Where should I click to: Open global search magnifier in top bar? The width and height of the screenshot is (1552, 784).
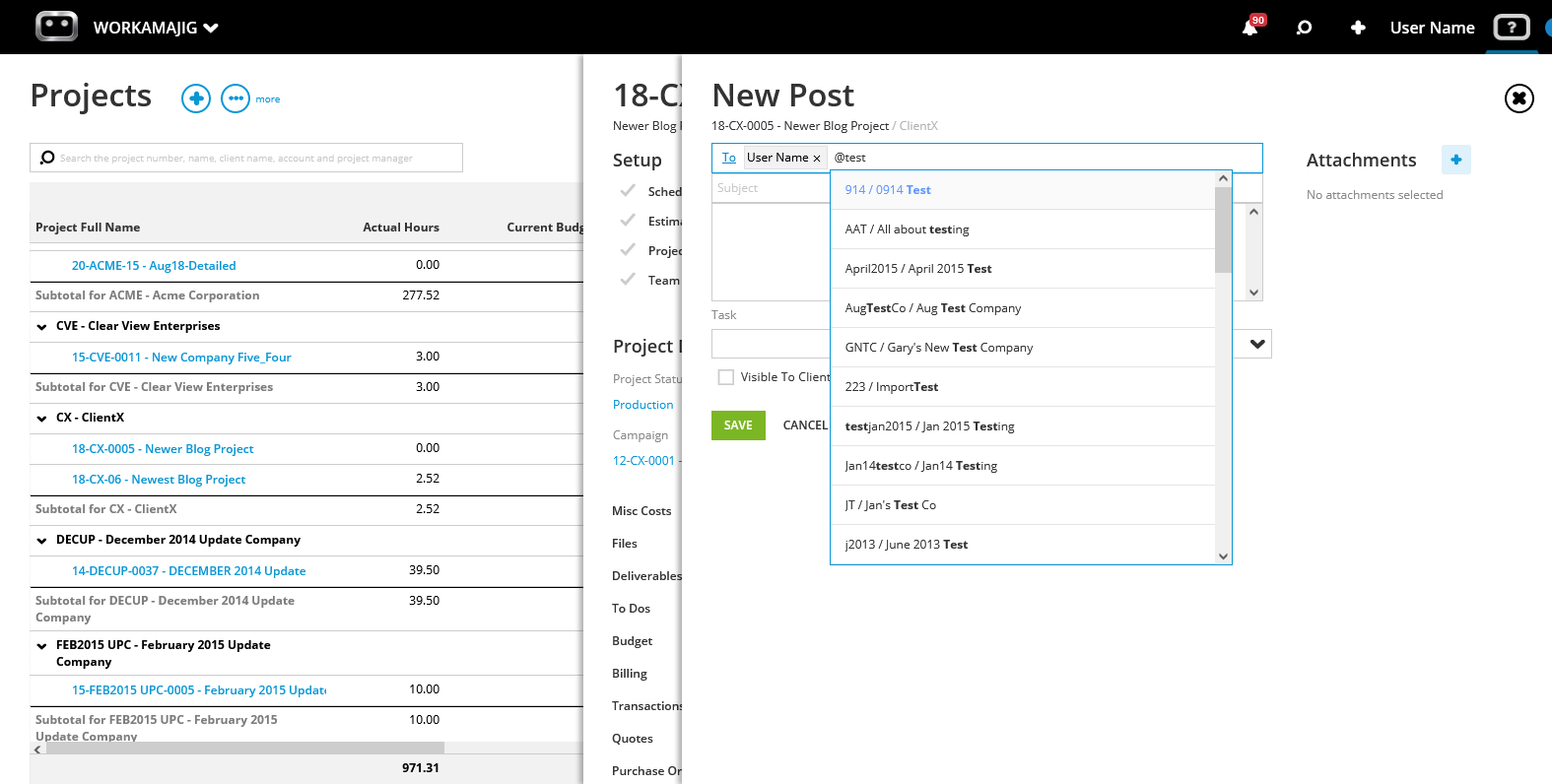[1304, 28]
